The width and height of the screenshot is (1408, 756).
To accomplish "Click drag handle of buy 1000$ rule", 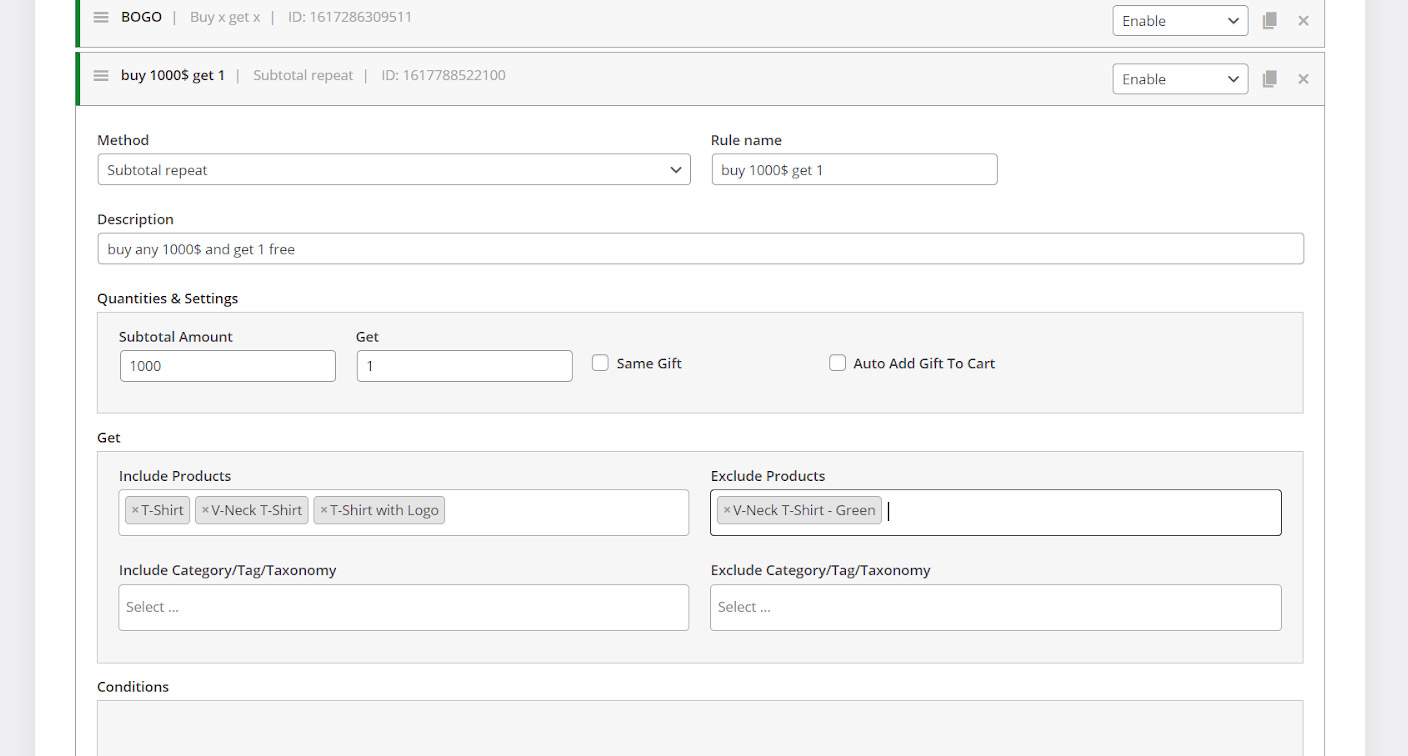I will (101, 76).
